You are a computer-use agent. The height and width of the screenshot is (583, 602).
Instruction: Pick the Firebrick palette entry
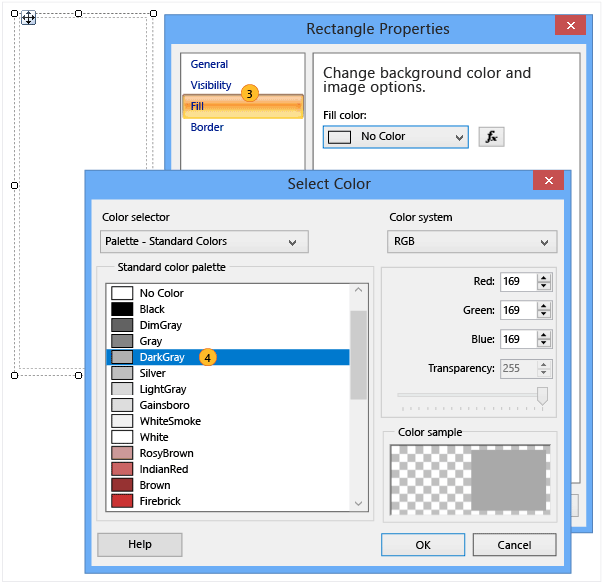228,501
